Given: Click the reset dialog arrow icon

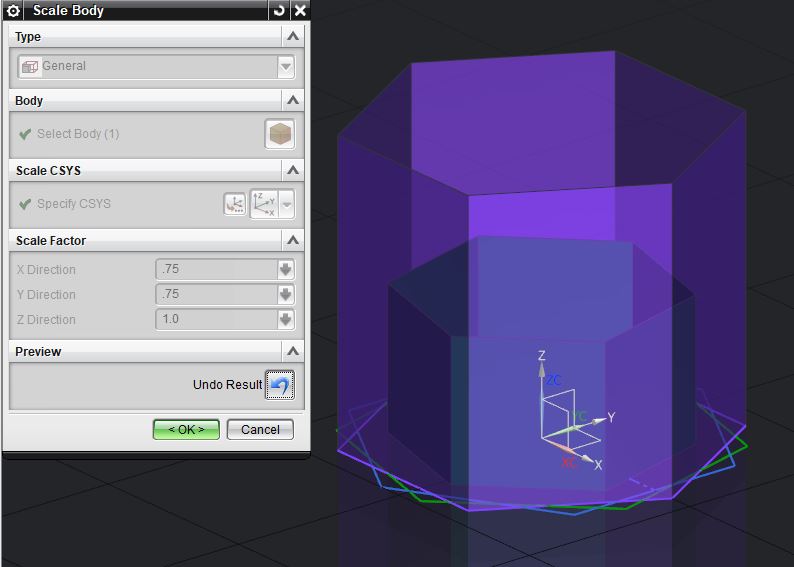Looking at the screenshot, I should click(x=279, y=10).
